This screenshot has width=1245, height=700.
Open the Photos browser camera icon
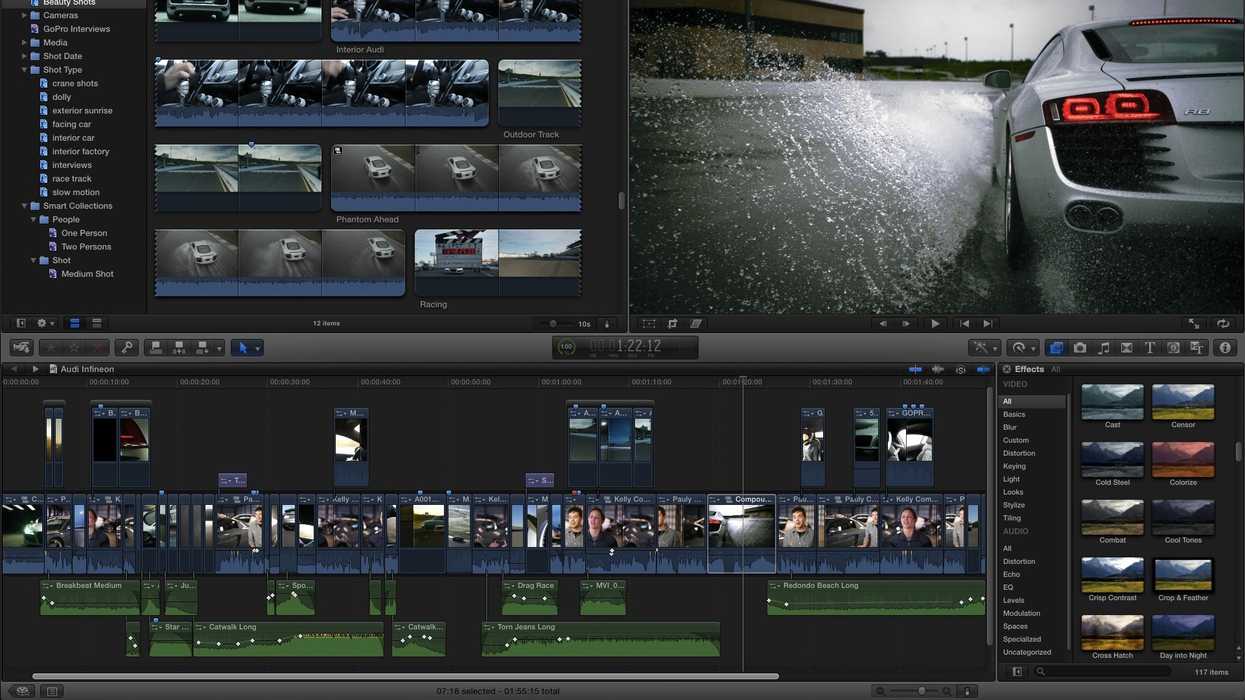coord(1080,348)
